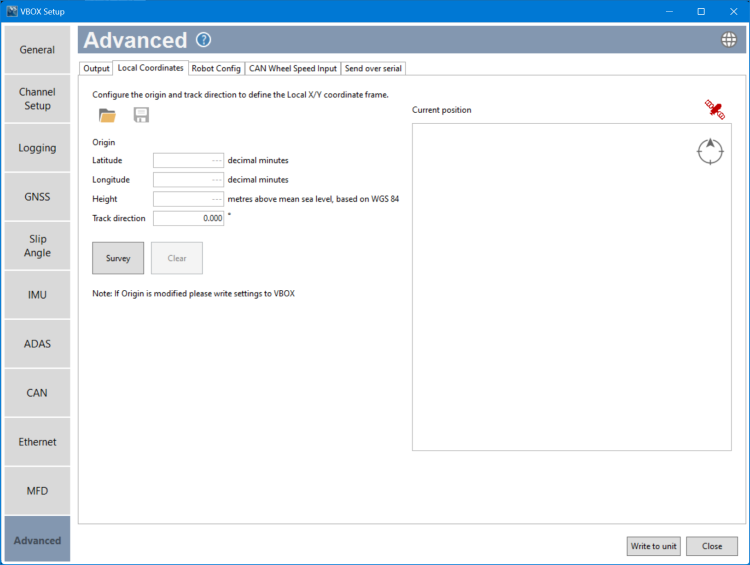
Task: Open the ADAS section
Action: coord(37,344)
